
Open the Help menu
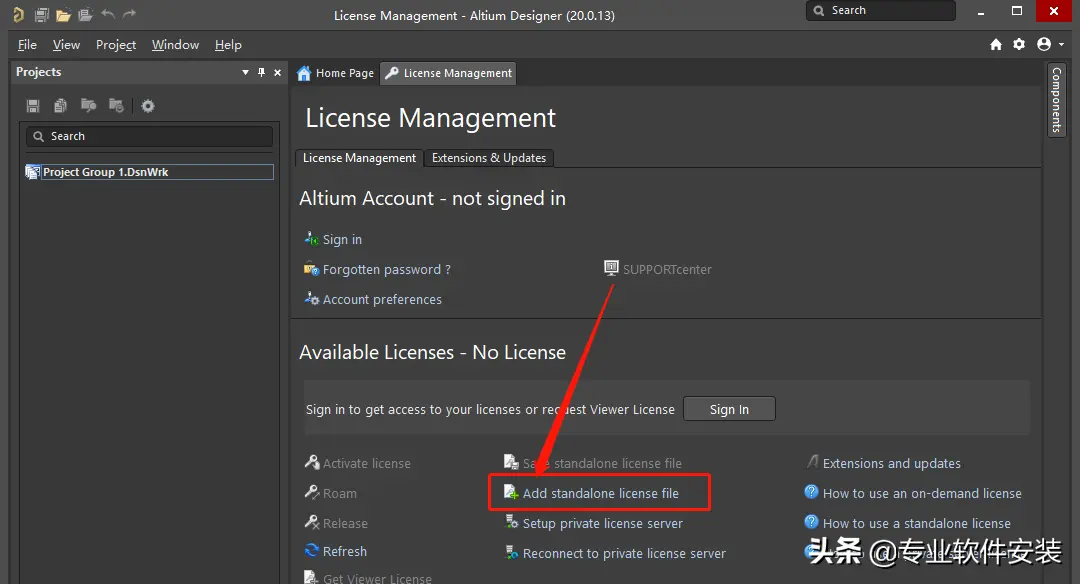point(228,45)
